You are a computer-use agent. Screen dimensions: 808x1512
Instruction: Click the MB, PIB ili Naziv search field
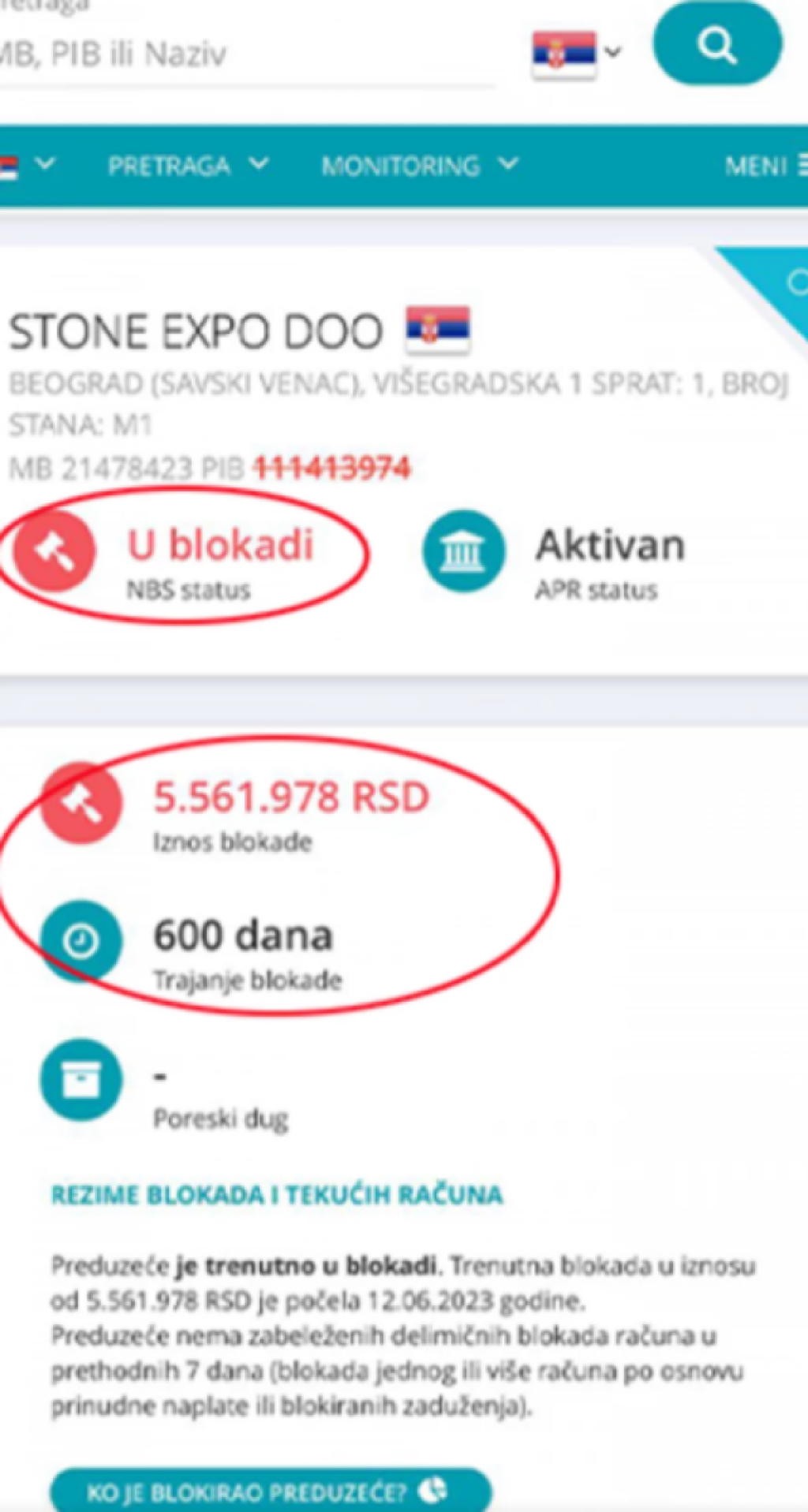pyautogui.click(x=245, y=54)
